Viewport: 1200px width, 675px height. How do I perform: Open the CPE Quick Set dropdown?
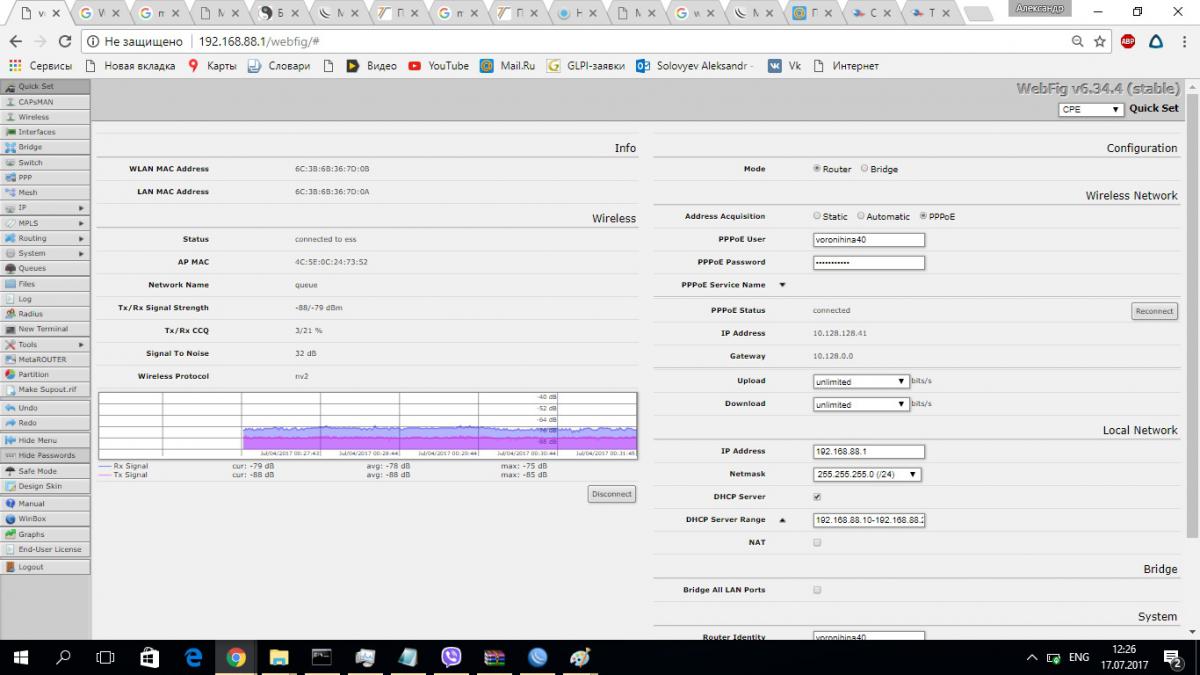click(1090, 109)
